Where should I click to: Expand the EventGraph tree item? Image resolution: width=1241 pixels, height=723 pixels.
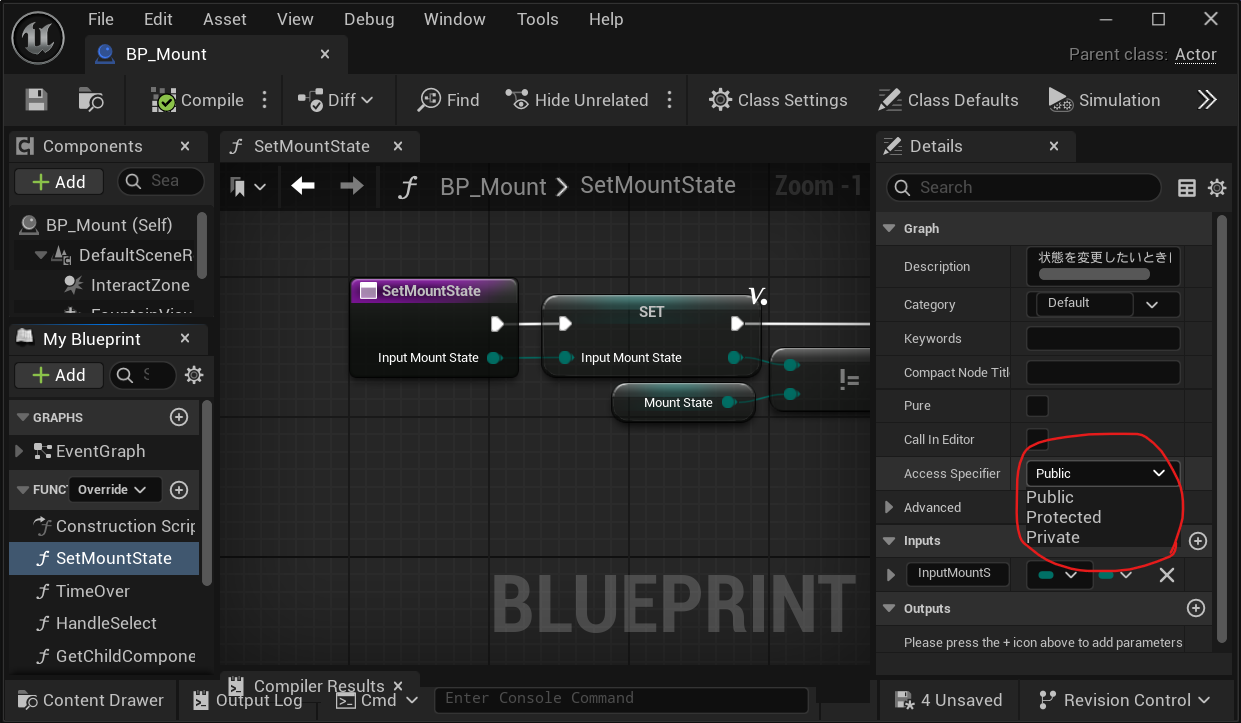point(19,451)
